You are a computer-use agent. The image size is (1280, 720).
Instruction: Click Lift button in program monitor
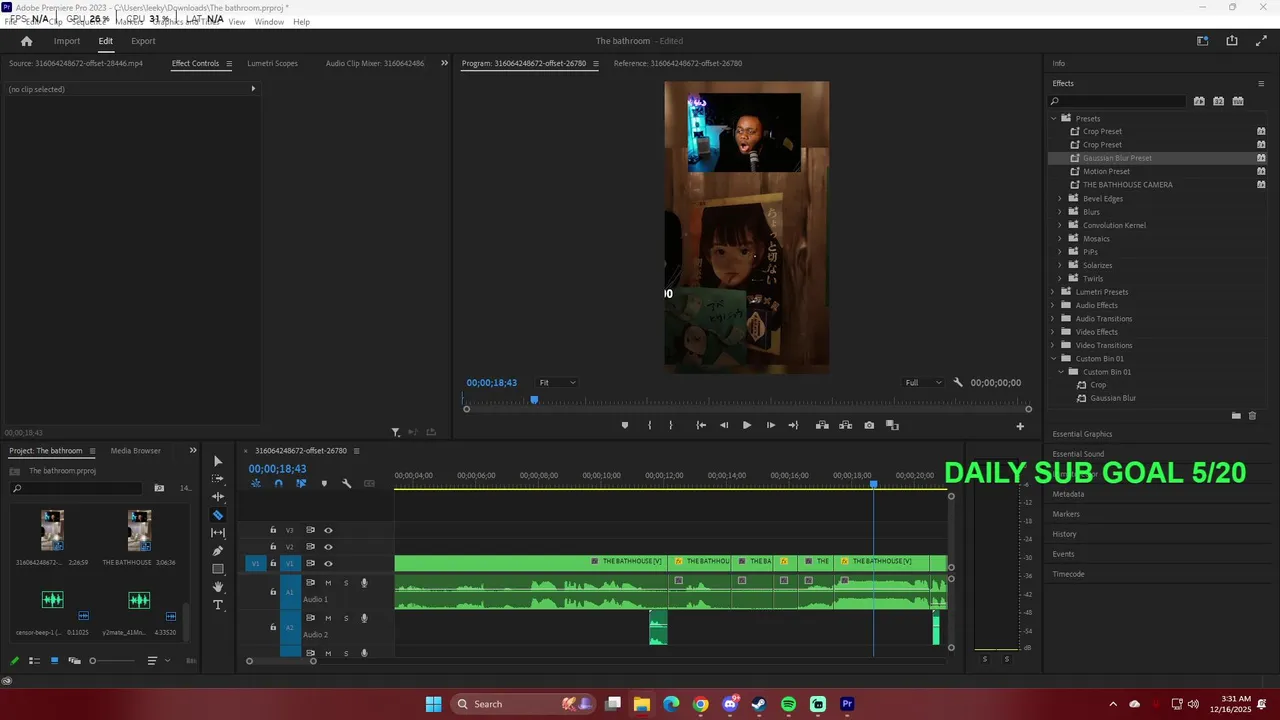click(x=822, y=425)
